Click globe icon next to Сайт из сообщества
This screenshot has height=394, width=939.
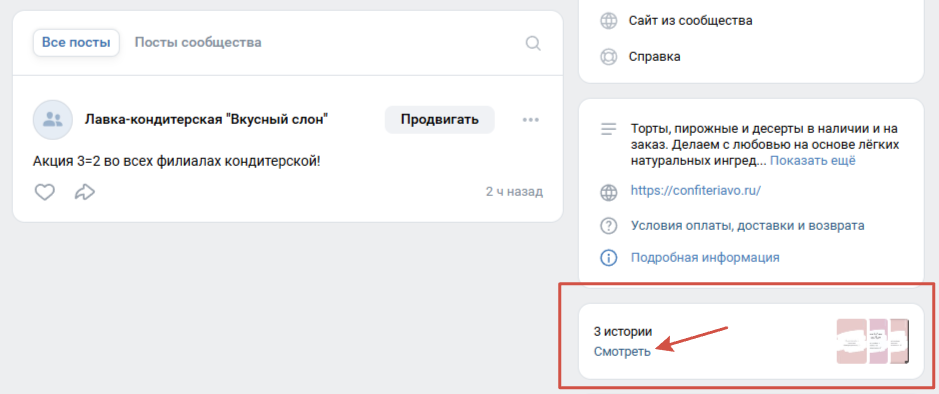608,21
